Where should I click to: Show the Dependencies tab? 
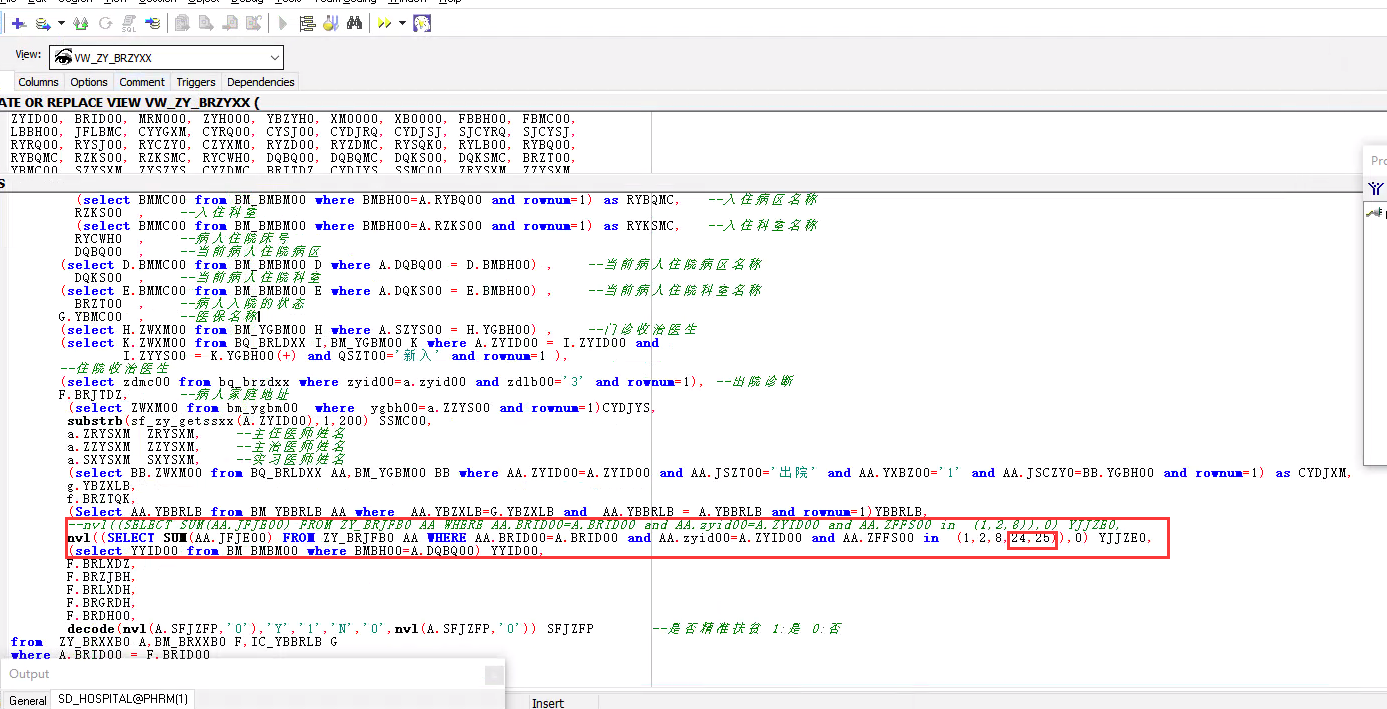(x=261, y=82)
